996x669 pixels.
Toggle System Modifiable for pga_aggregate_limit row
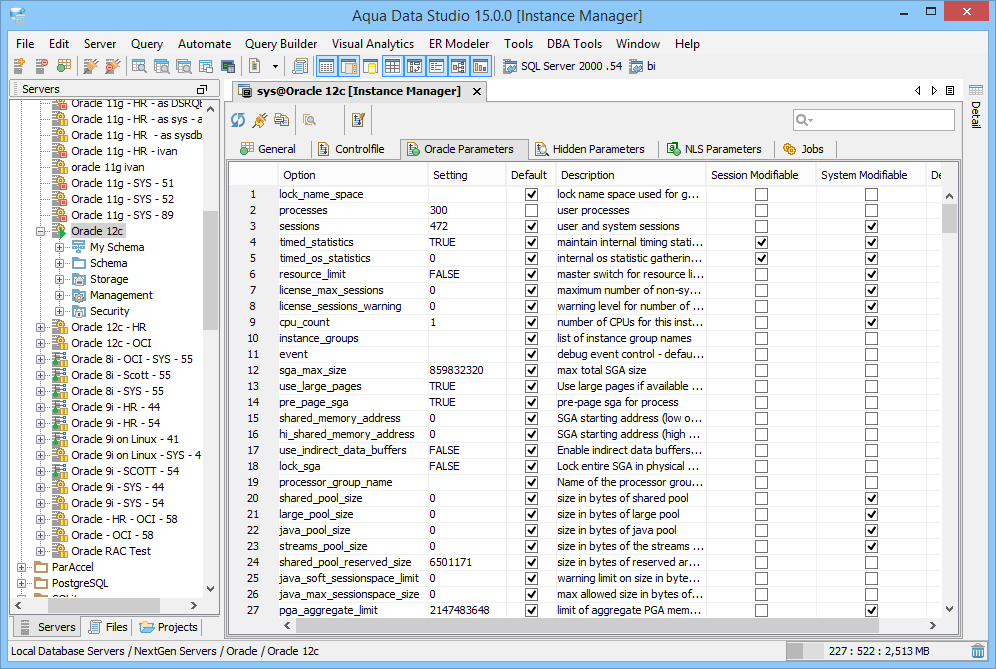872,611
